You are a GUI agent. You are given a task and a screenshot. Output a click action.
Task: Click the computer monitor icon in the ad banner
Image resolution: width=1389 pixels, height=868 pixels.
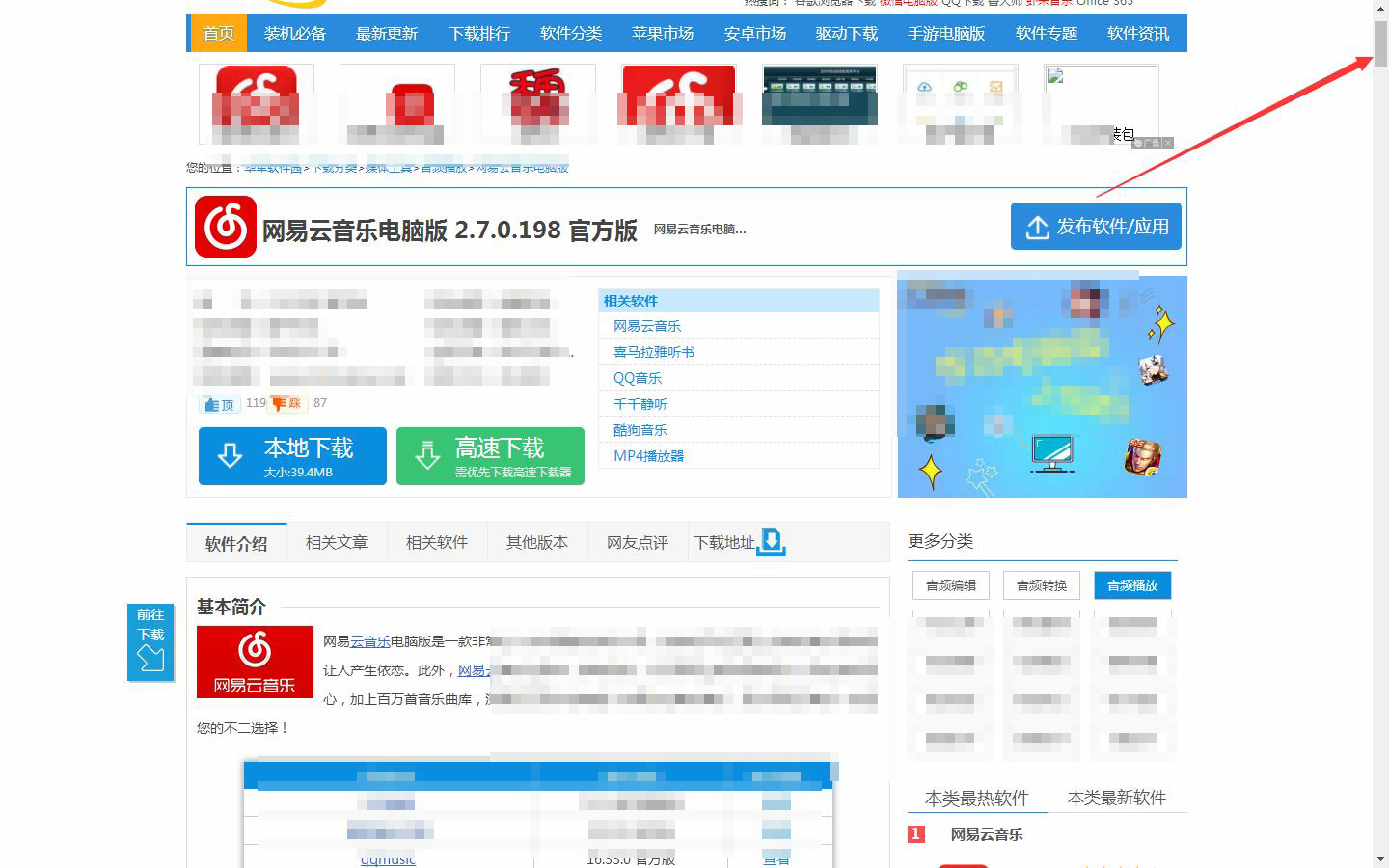(x=1051, y=453)
